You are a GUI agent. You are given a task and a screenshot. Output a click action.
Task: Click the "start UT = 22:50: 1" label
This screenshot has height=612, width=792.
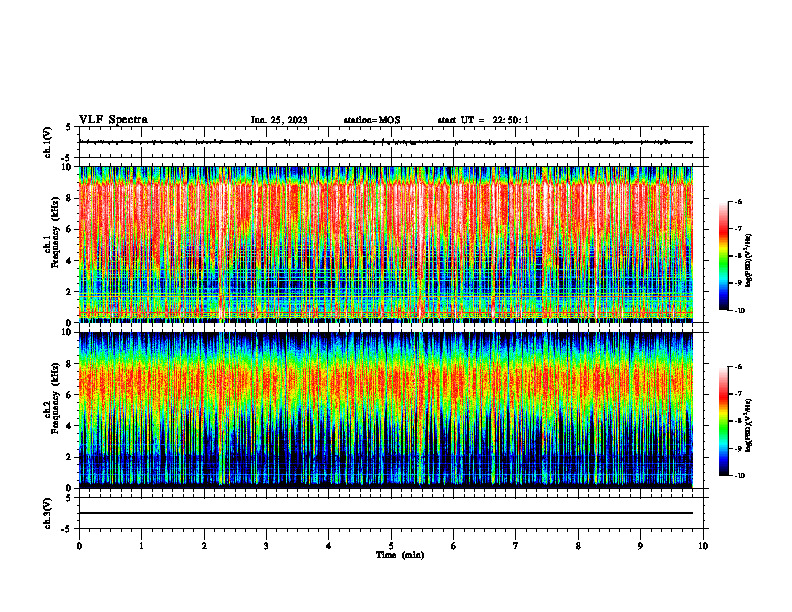click(483, 120)
